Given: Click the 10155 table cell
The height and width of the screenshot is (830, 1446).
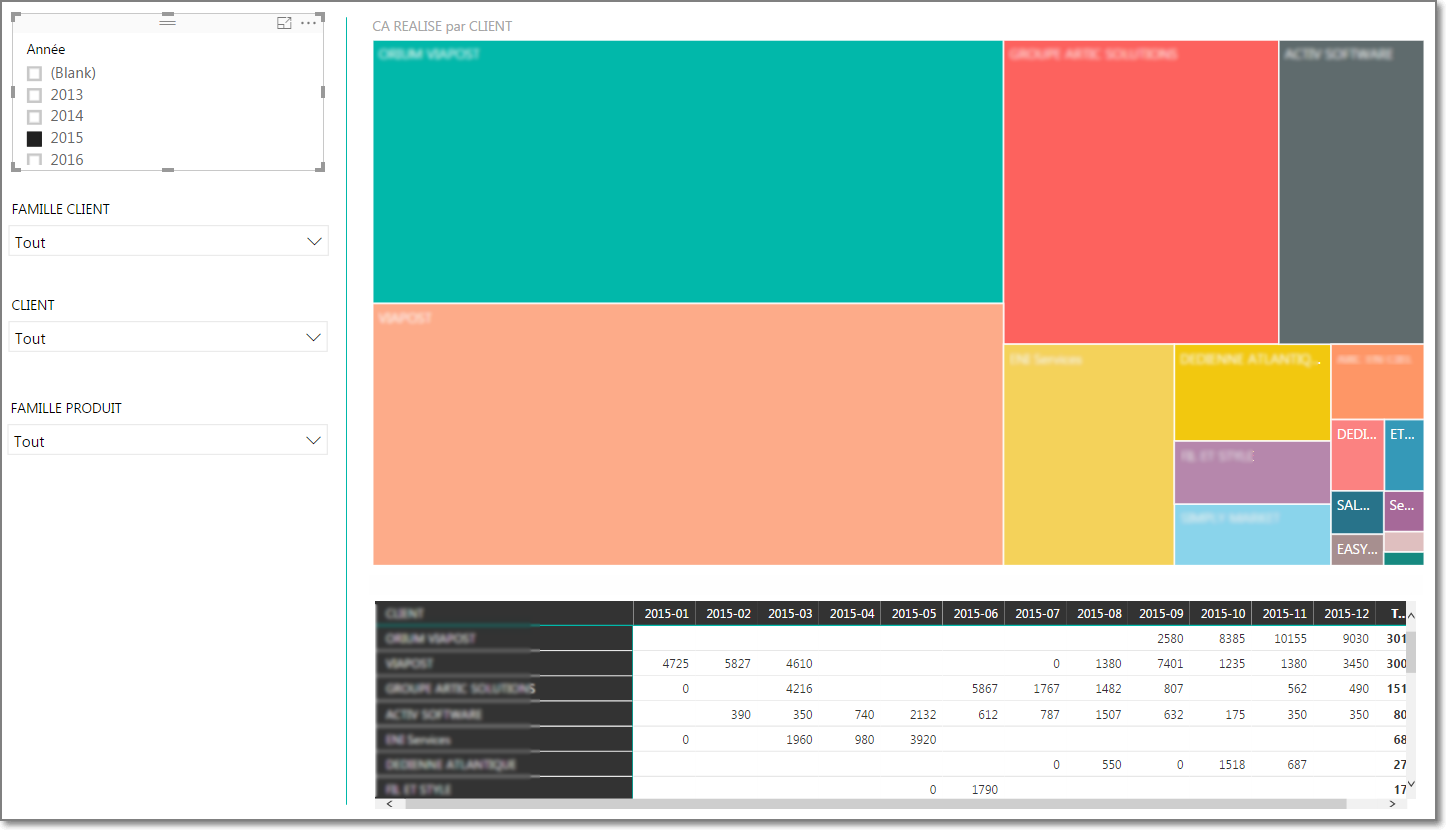Looking at the screenshot, I should pyautogui.click(x=1290, y=638).
